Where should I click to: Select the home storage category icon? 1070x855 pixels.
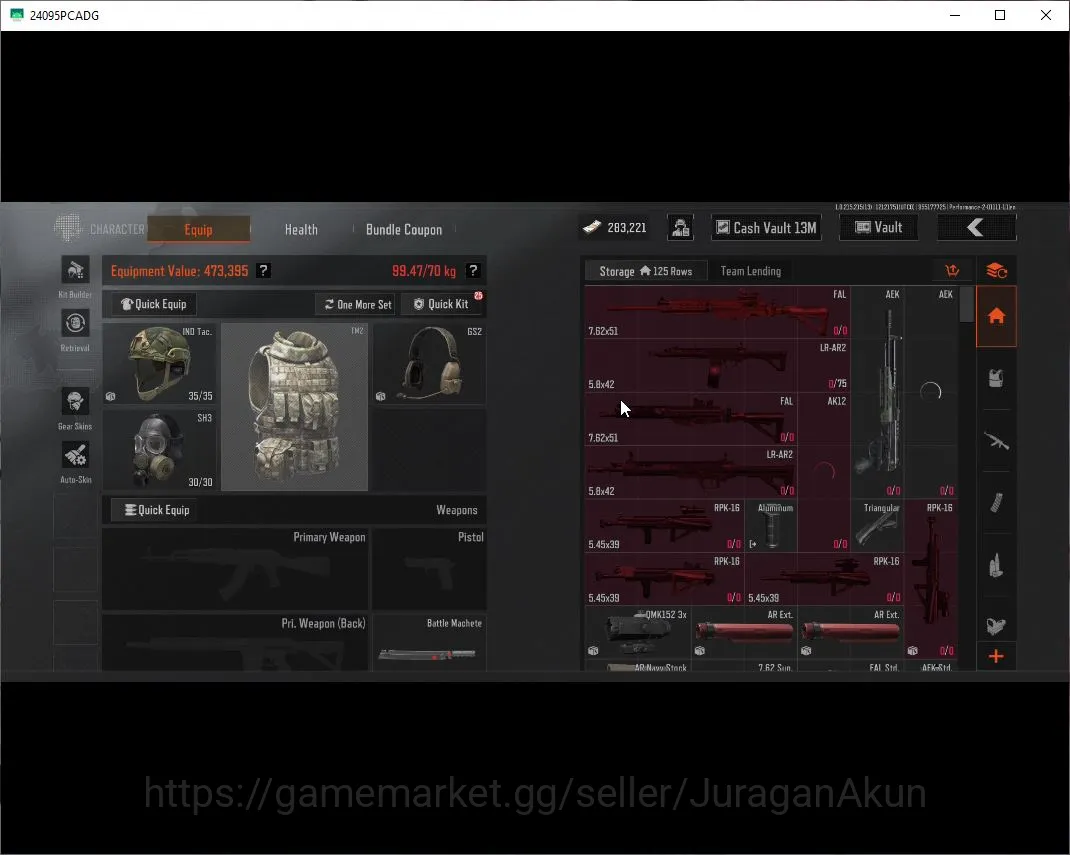[x=996, y=316]
